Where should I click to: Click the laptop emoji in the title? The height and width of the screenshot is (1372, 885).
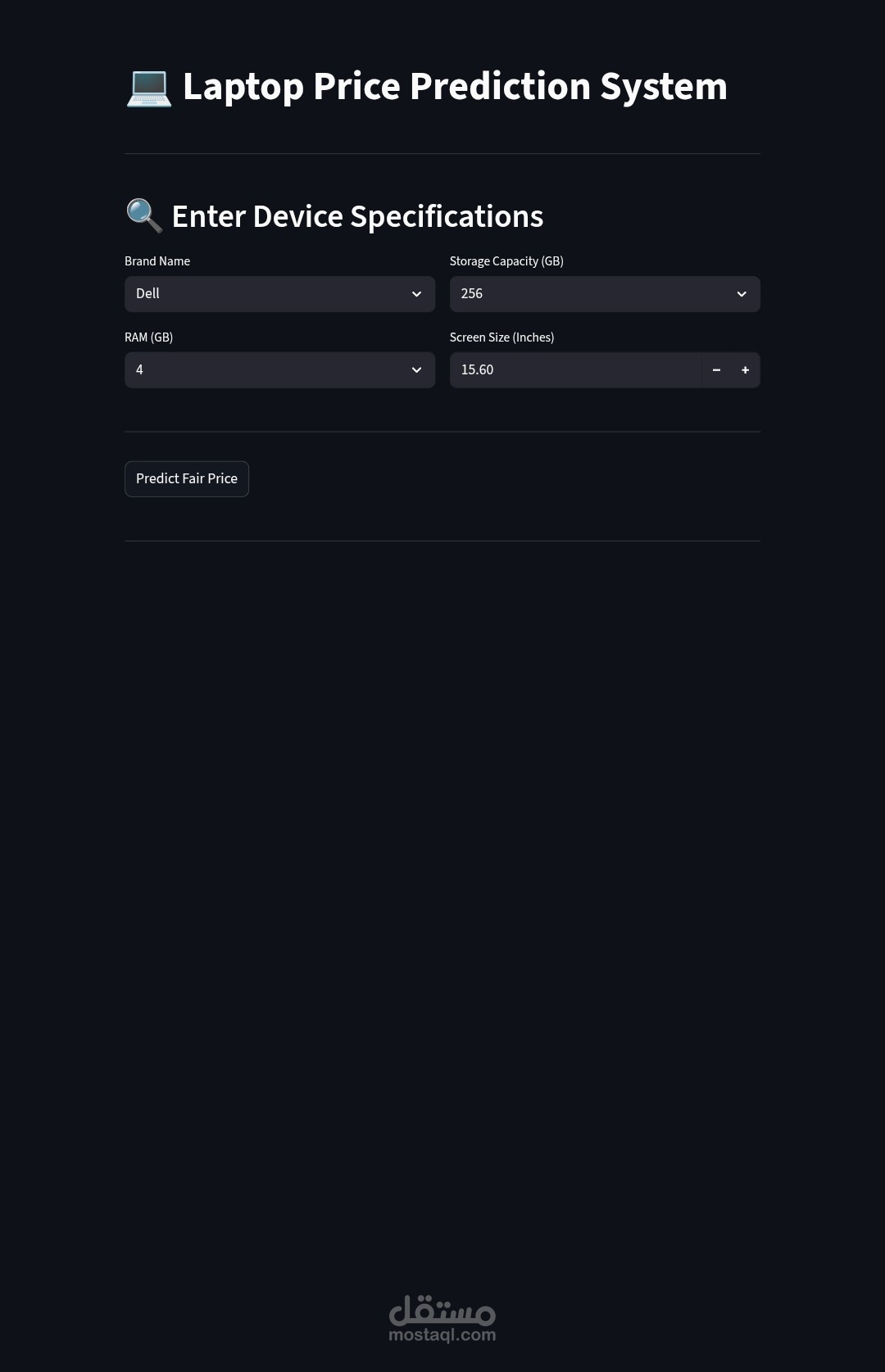[x=148, y=88]
